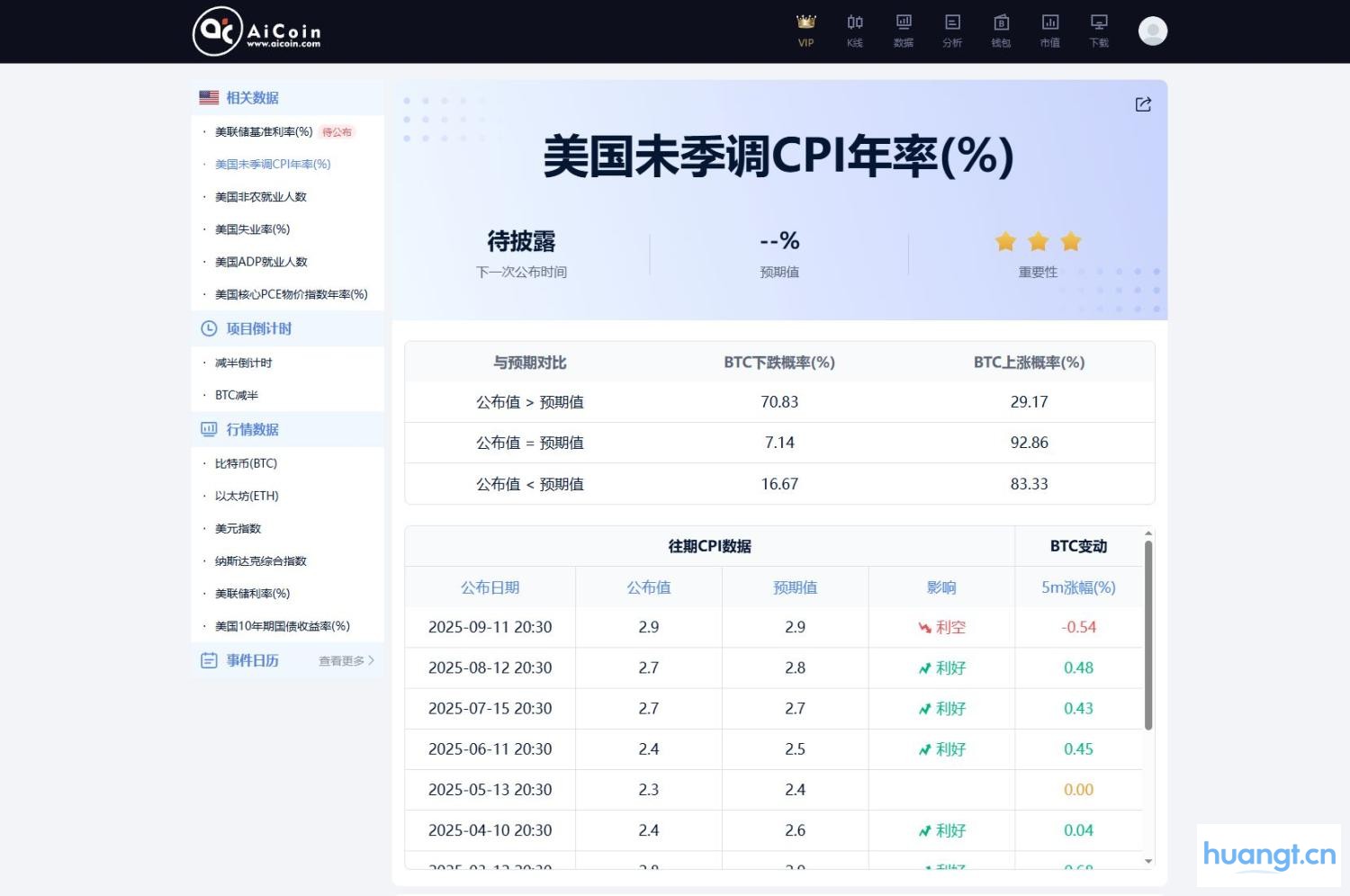1350x896 pixels.
Task: Click the calendar icon beside 事件日历
Action: 207,659
